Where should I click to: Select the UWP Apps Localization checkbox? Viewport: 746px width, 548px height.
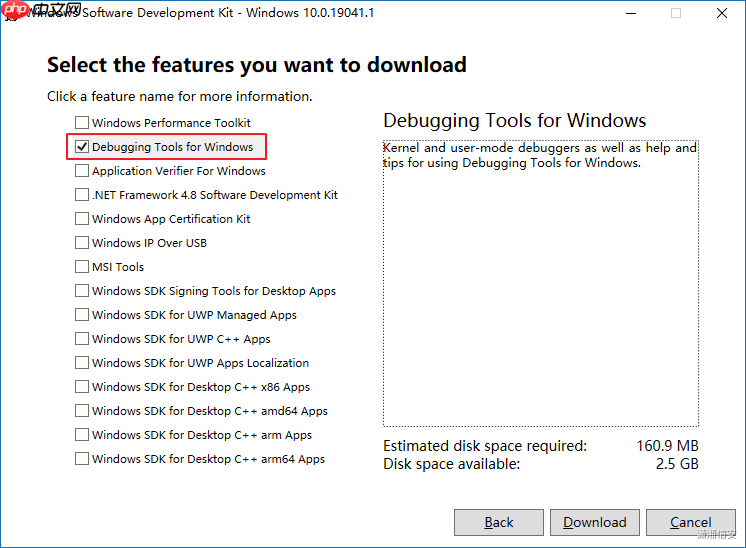pos(82,362)
